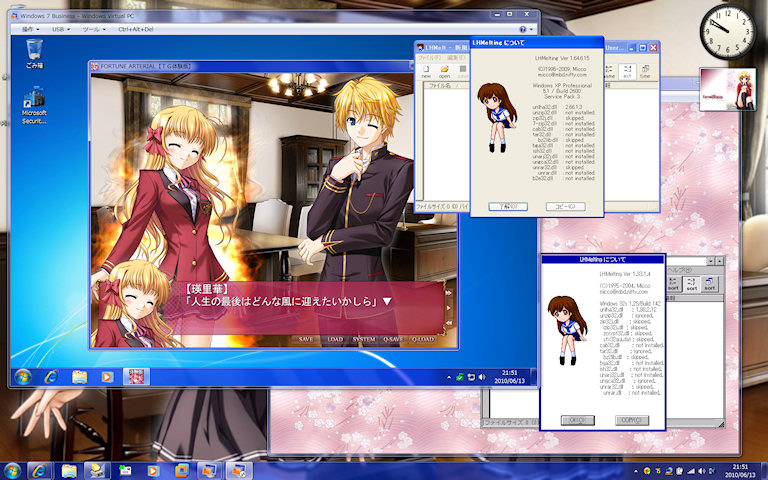This screenshot has width=768, height=480.
Task: Click the host tray network signal icon
Action: (691, 471)
